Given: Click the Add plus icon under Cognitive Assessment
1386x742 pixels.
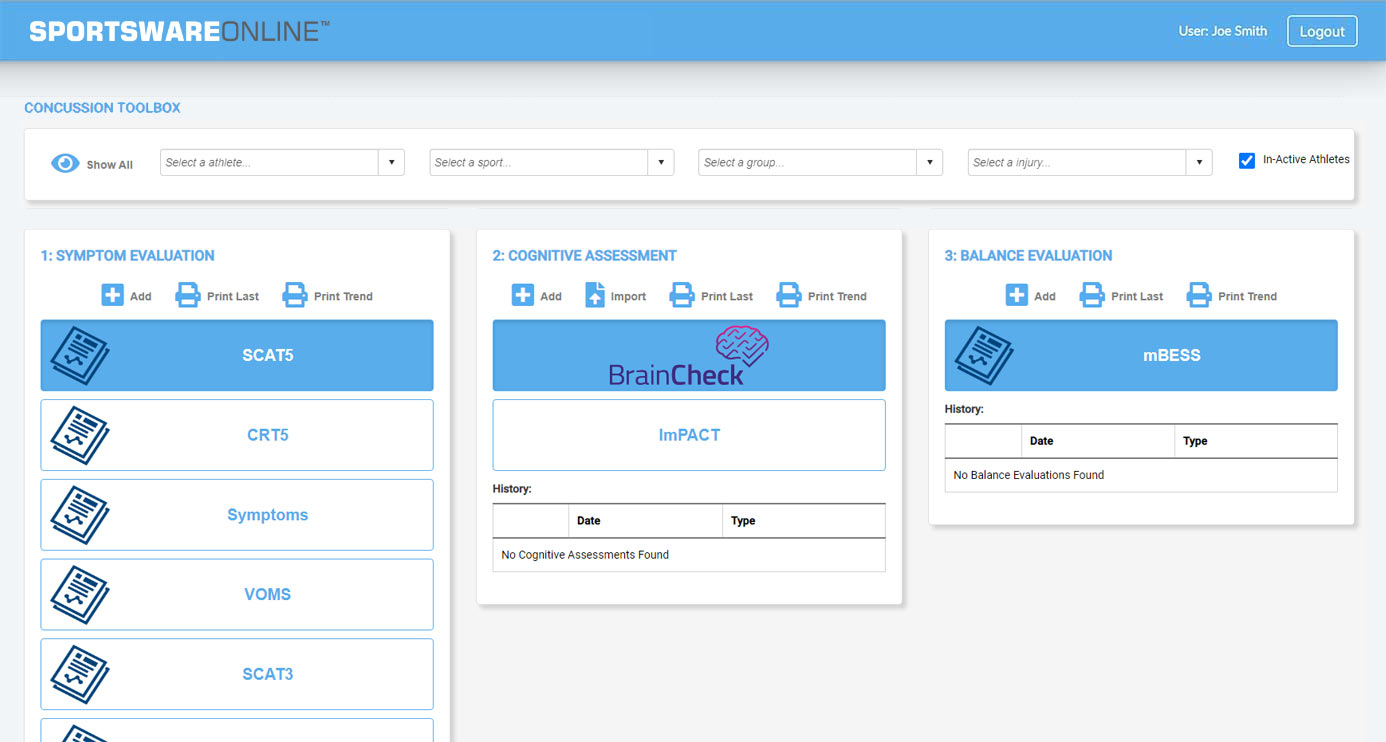Looking at the screenshot, I should (x=523, y=295).
